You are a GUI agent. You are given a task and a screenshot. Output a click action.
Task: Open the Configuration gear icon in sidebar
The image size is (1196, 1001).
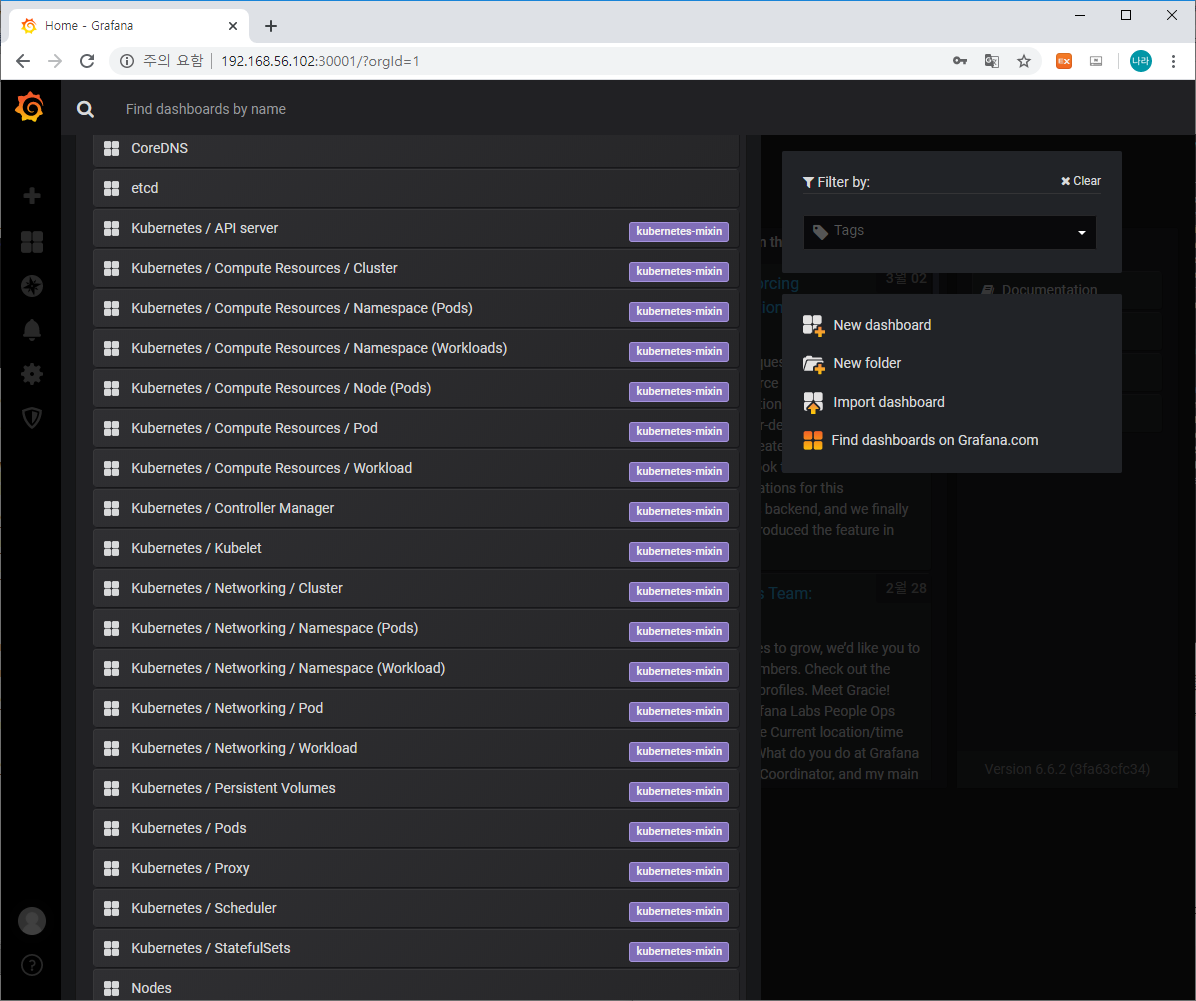32,374
